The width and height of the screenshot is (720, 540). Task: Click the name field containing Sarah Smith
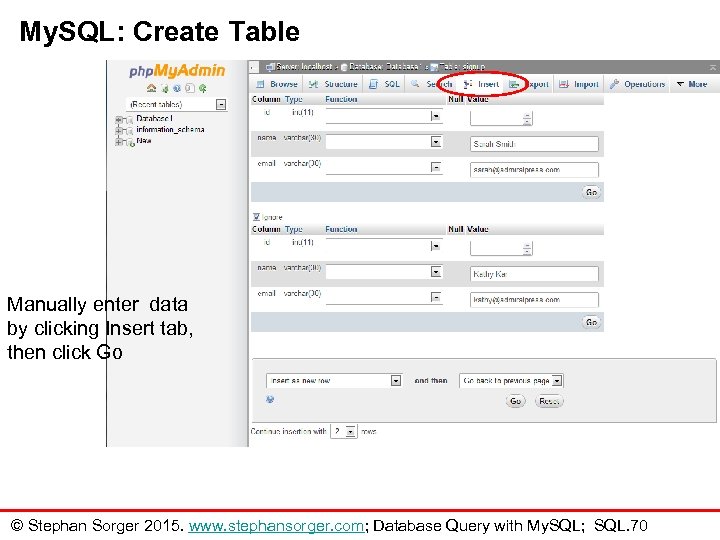point(534,144)
